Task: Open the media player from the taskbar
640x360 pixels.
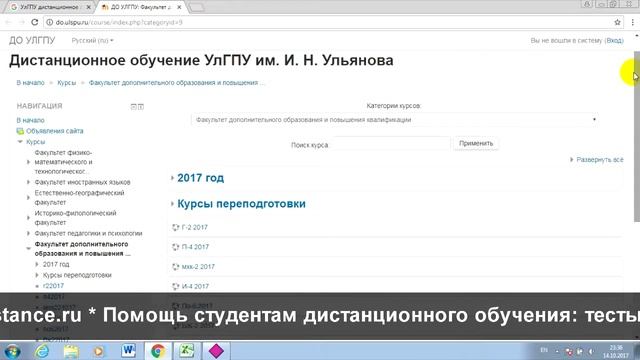Action: pyautogui.click(x=99, y=351)
